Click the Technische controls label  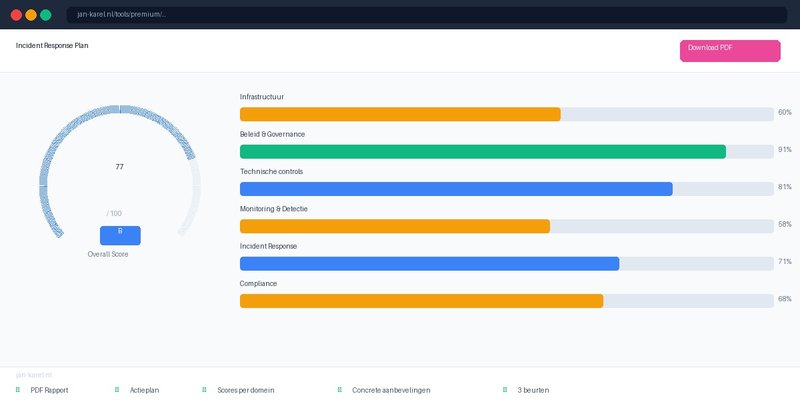coord(271,171)
